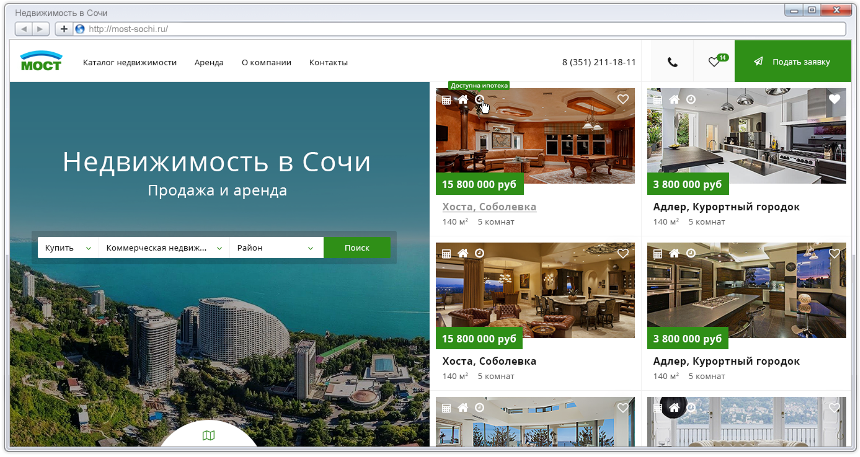Toggle the favorite heart on the bright windowed room card

tap(623, 408)
